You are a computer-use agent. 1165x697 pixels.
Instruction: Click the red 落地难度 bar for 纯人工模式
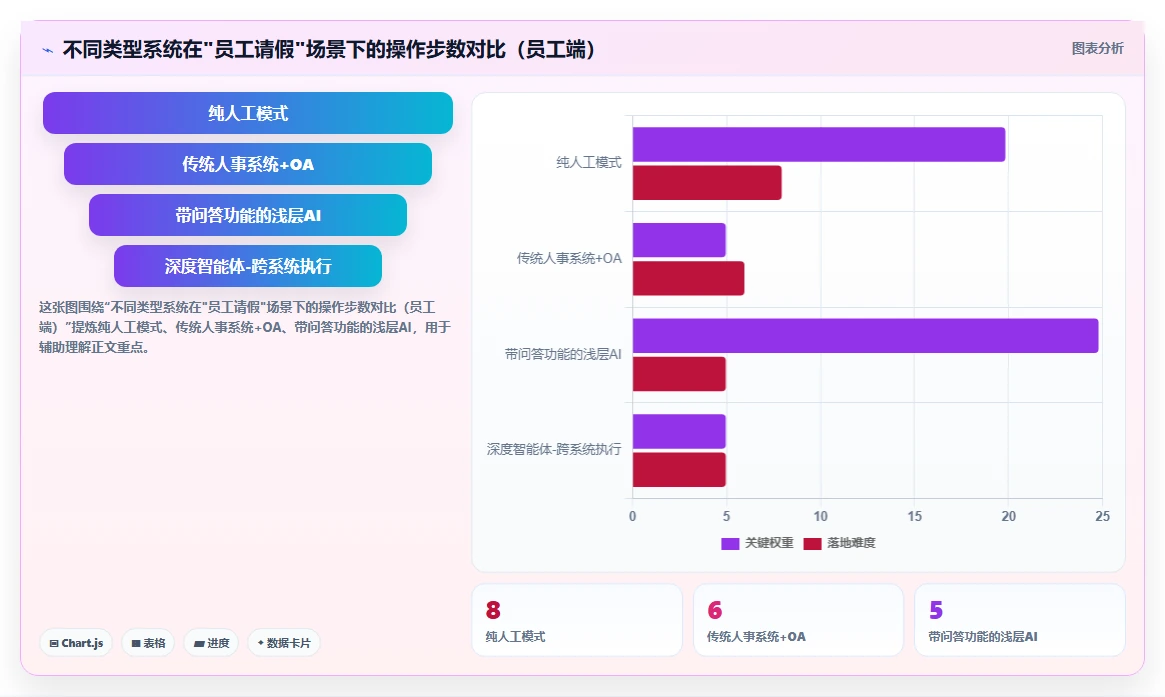(707, 183)
